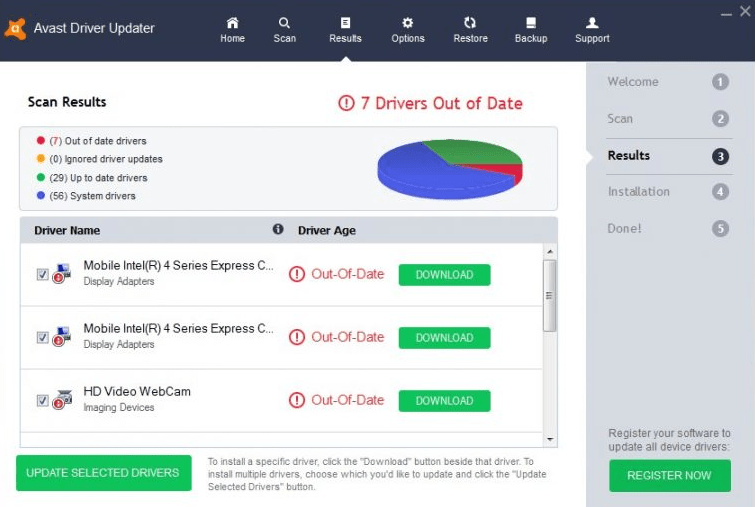Click Update Selected Drivers button
The height and width of the screenshot is (507, 755).
[x=104, y=473]
